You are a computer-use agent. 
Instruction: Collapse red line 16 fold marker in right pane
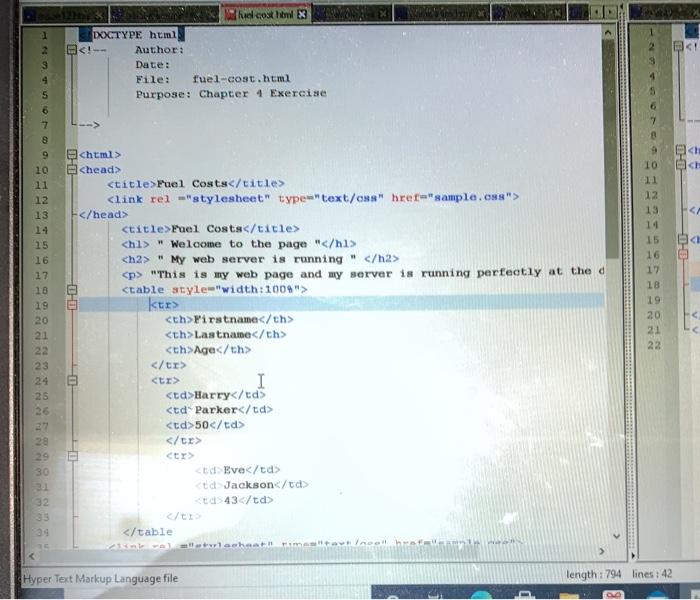click(x=683, y=254)
